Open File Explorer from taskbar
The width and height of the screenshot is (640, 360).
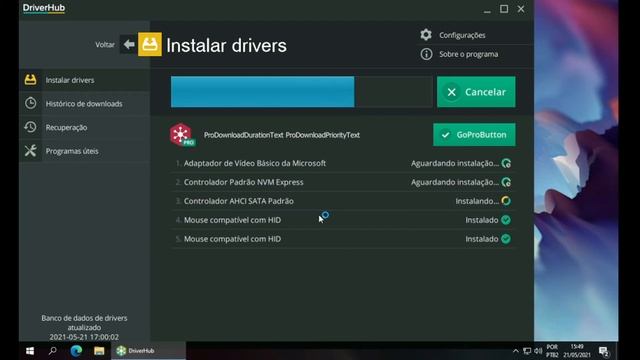click(x=99, y=351)
